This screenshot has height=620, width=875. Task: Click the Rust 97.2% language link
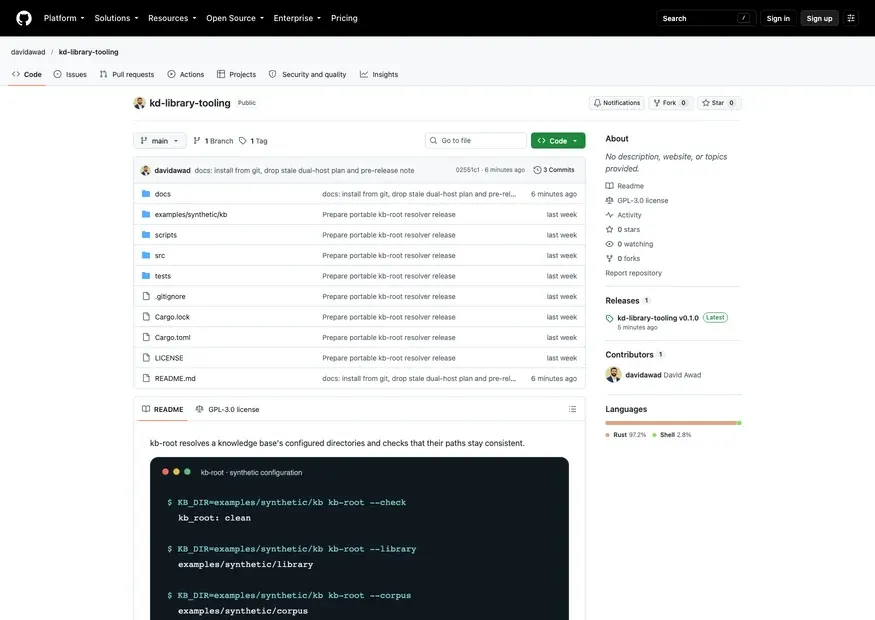point(626,435)
